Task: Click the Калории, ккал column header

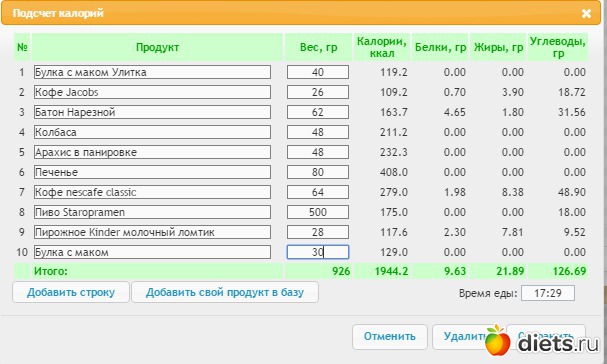Action: [382, 47]
